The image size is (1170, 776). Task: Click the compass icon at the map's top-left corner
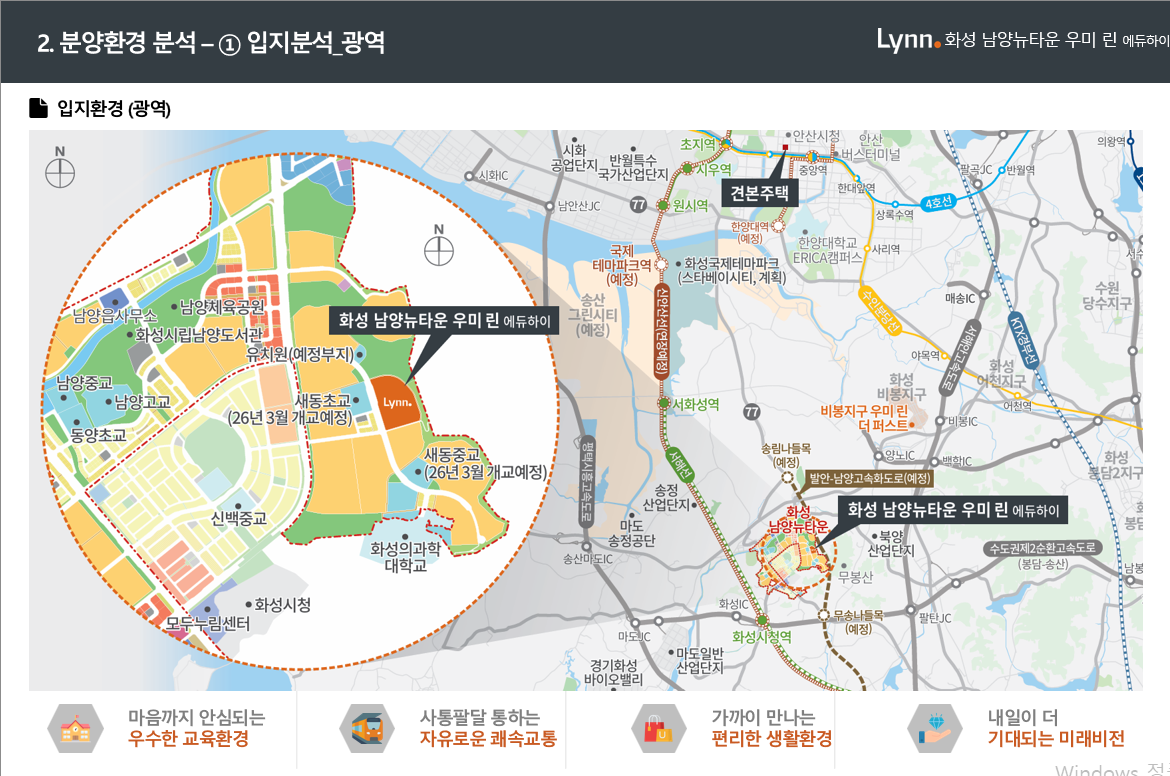pyautogui.click(x=60, y=172)
